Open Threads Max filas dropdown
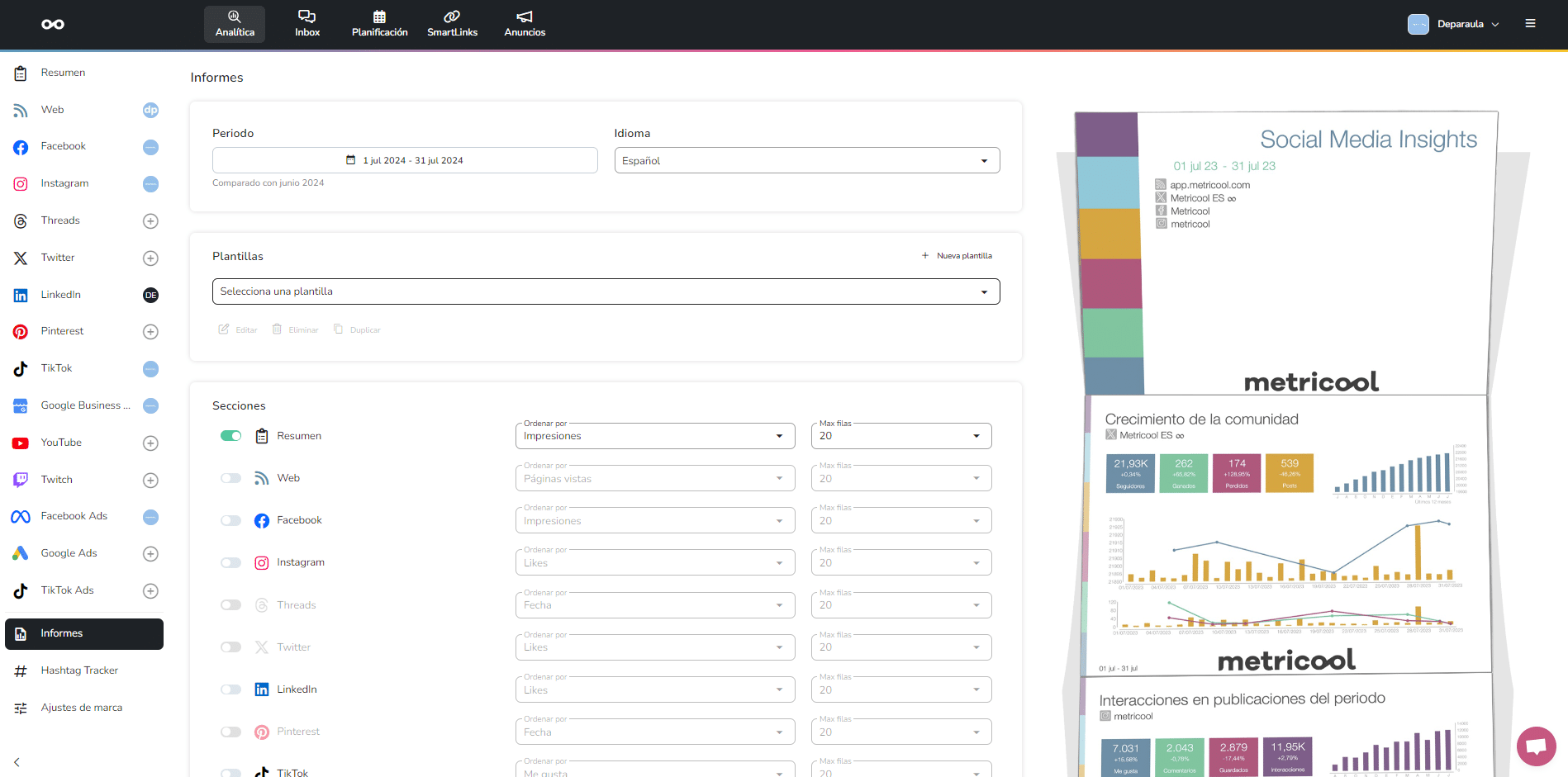 point(901,605)
